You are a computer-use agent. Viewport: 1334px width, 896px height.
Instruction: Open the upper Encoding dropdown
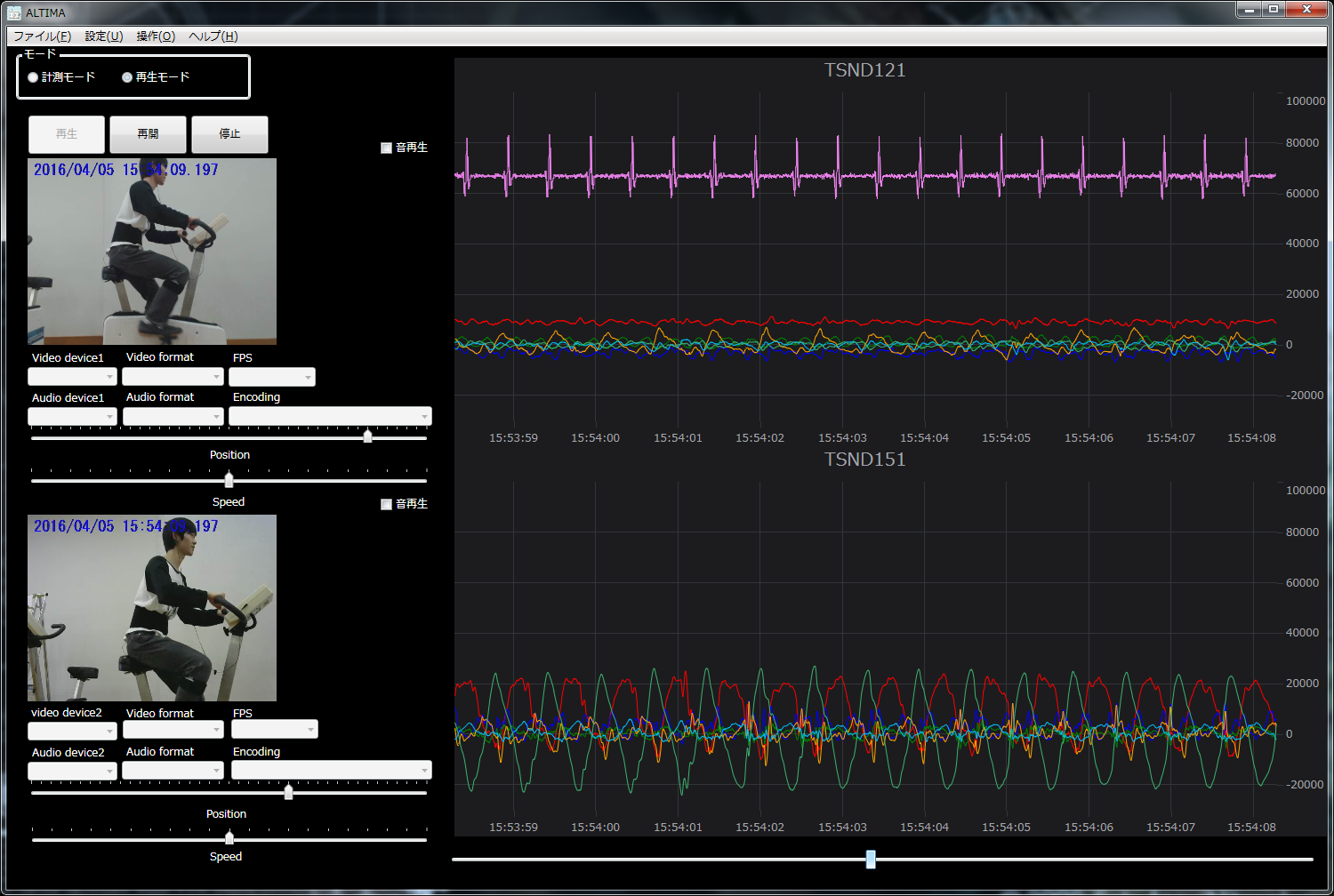(330, 416)
